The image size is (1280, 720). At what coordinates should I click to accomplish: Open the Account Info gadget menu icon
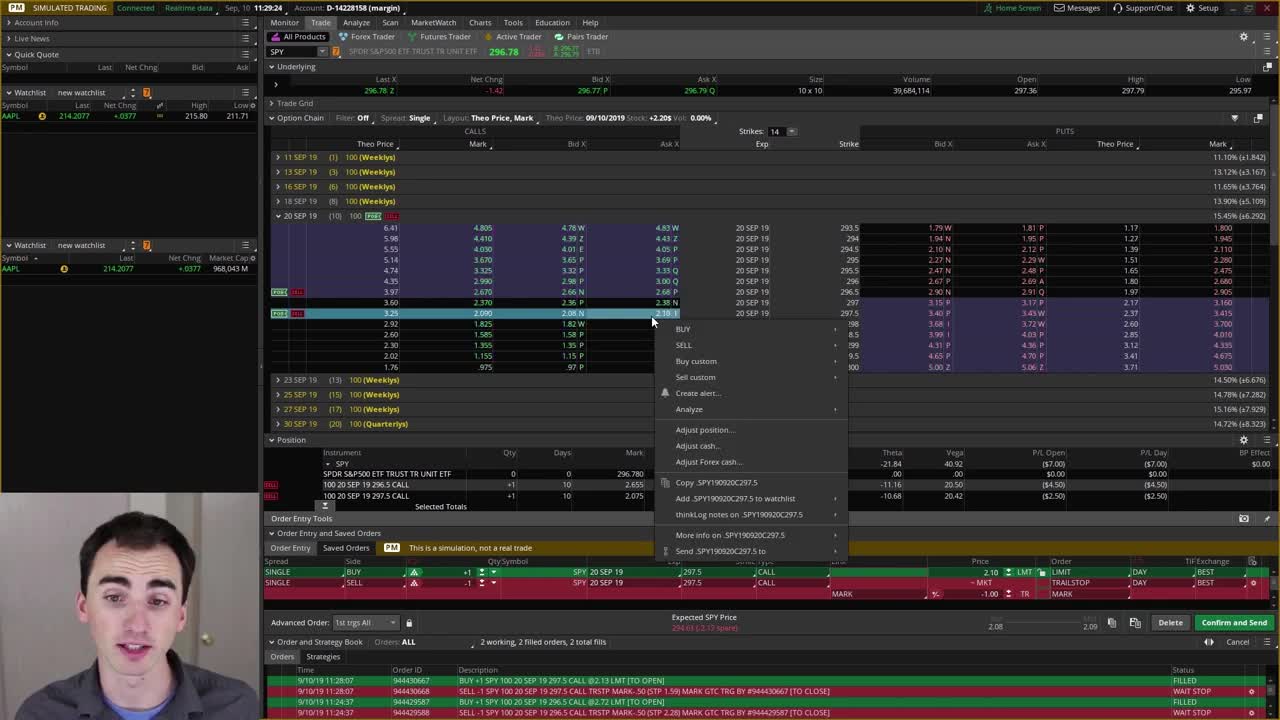pyautogui.click(x=245, y=22)
